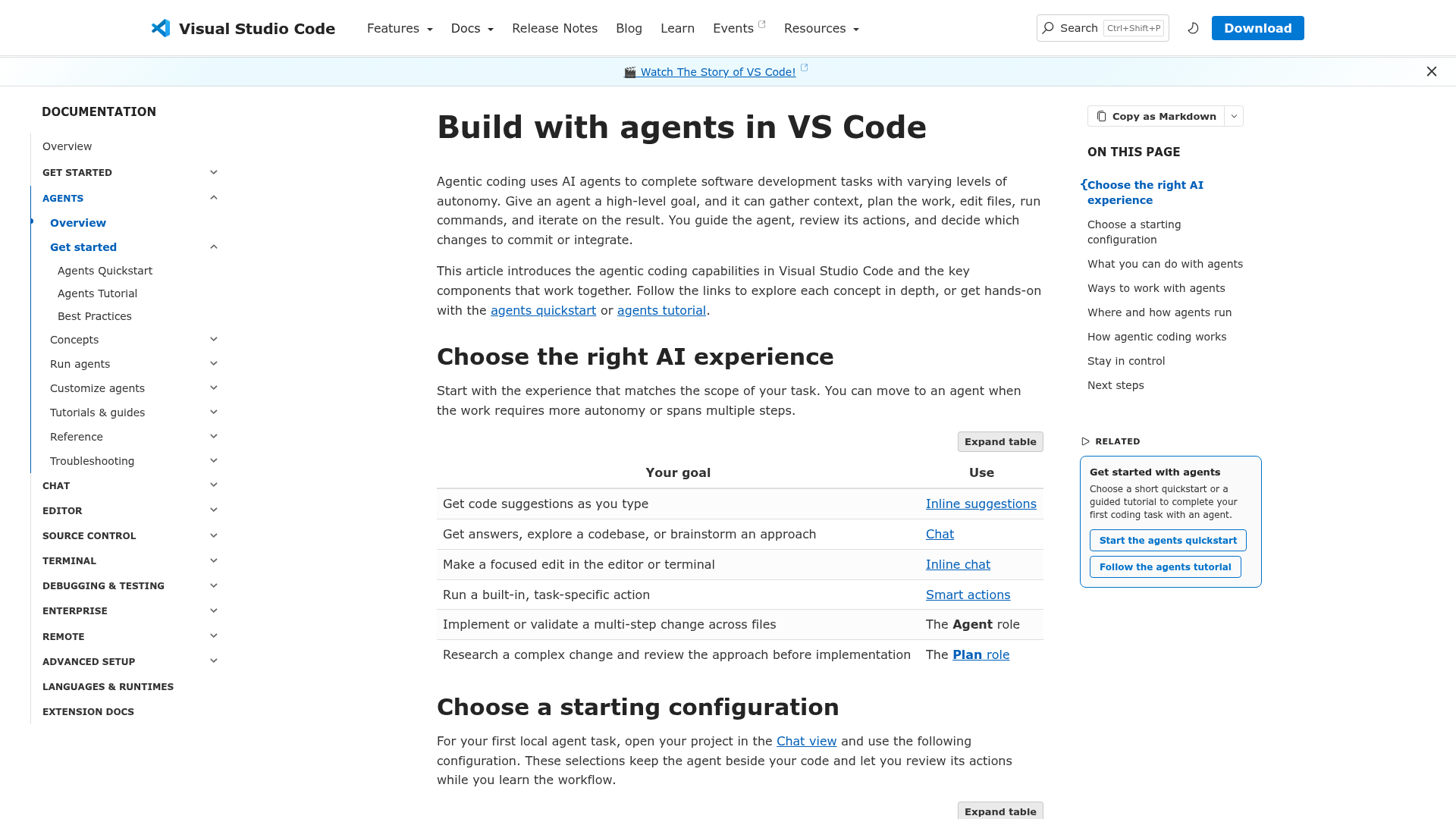Viewport: 1456px width, 819px height.
Task: Open LANGUAGES & RUNTIMES docs
Action: click(x=108, y=687)
